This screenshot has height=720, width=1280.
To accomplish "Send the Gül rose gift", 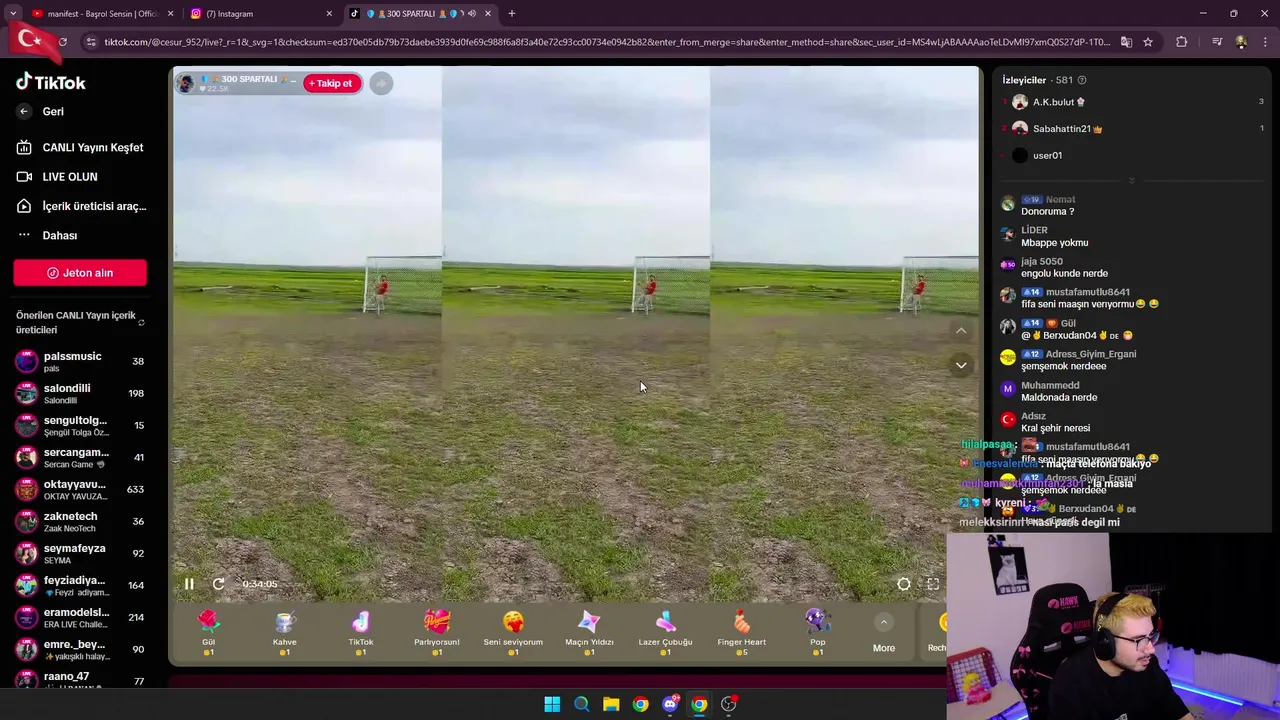I will click(x=208, y=632).
